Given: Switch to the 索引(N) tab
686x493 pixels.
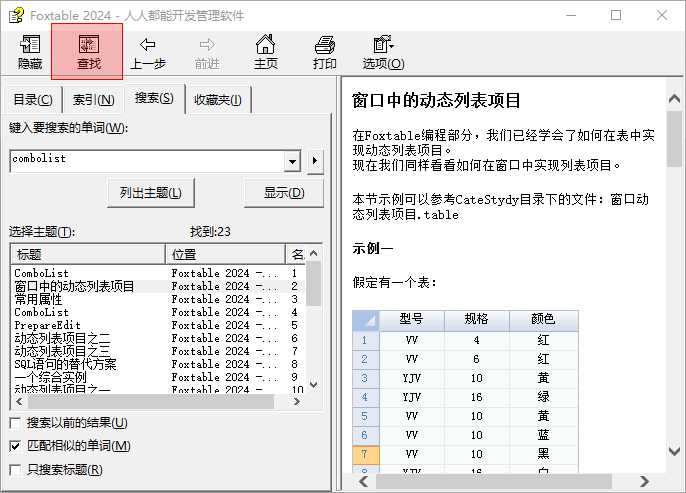Looking at the screenshot, I should [x=94, y=100].
